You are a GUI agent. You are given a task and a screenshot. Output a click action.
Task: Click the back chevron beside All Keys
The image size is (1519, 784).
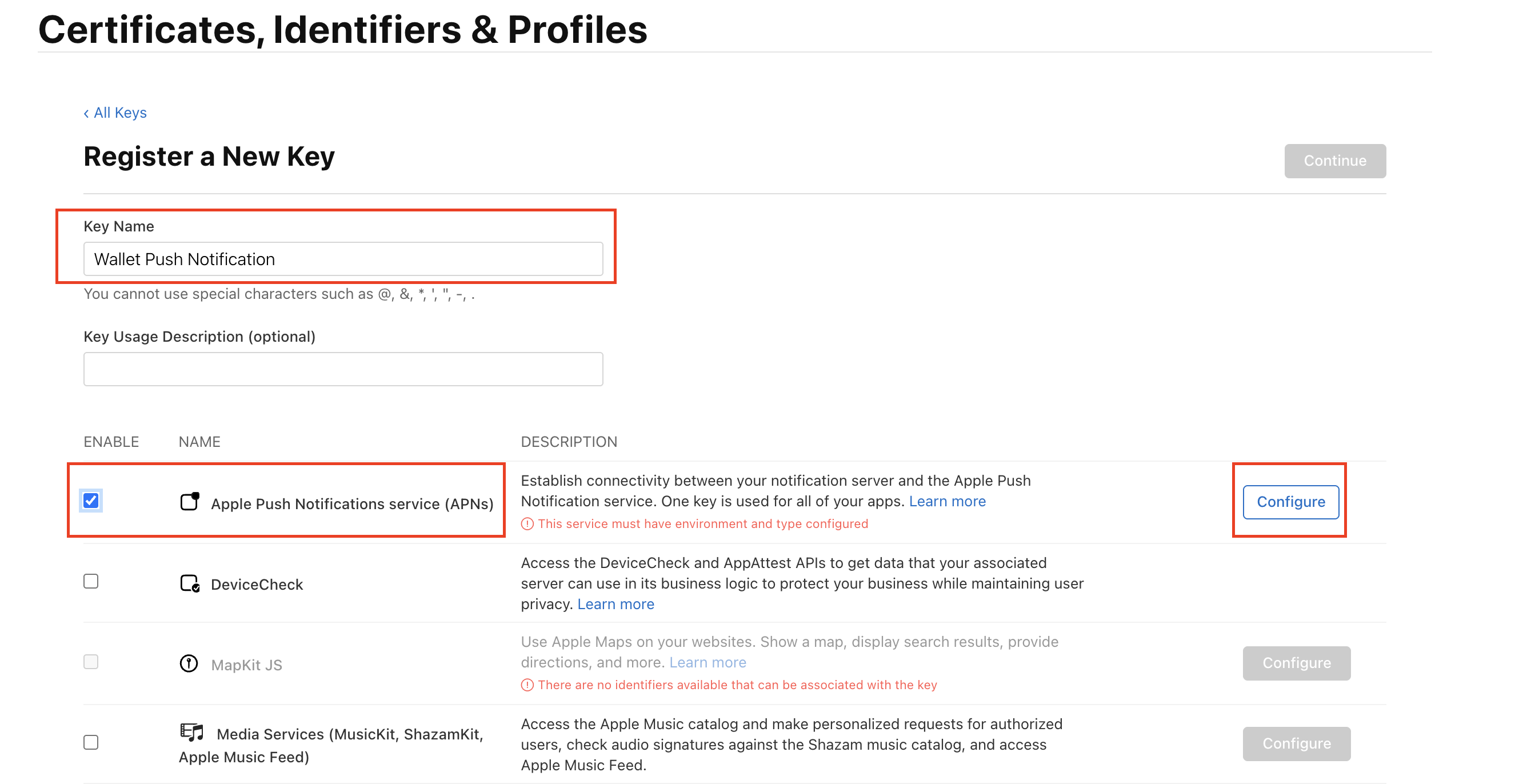87,112
